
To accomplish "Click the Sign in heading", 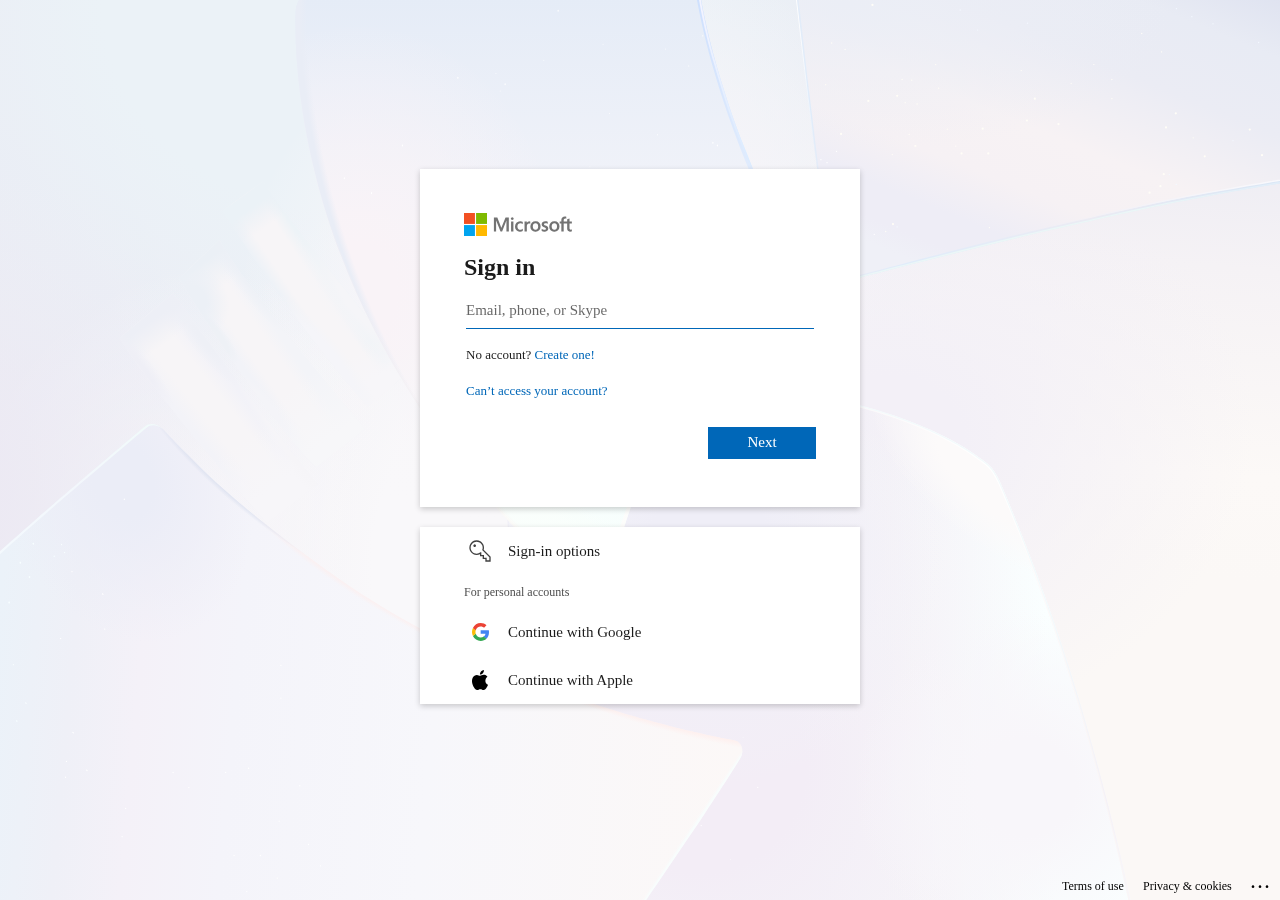I will pyautogui.click(x=500, y=267).
